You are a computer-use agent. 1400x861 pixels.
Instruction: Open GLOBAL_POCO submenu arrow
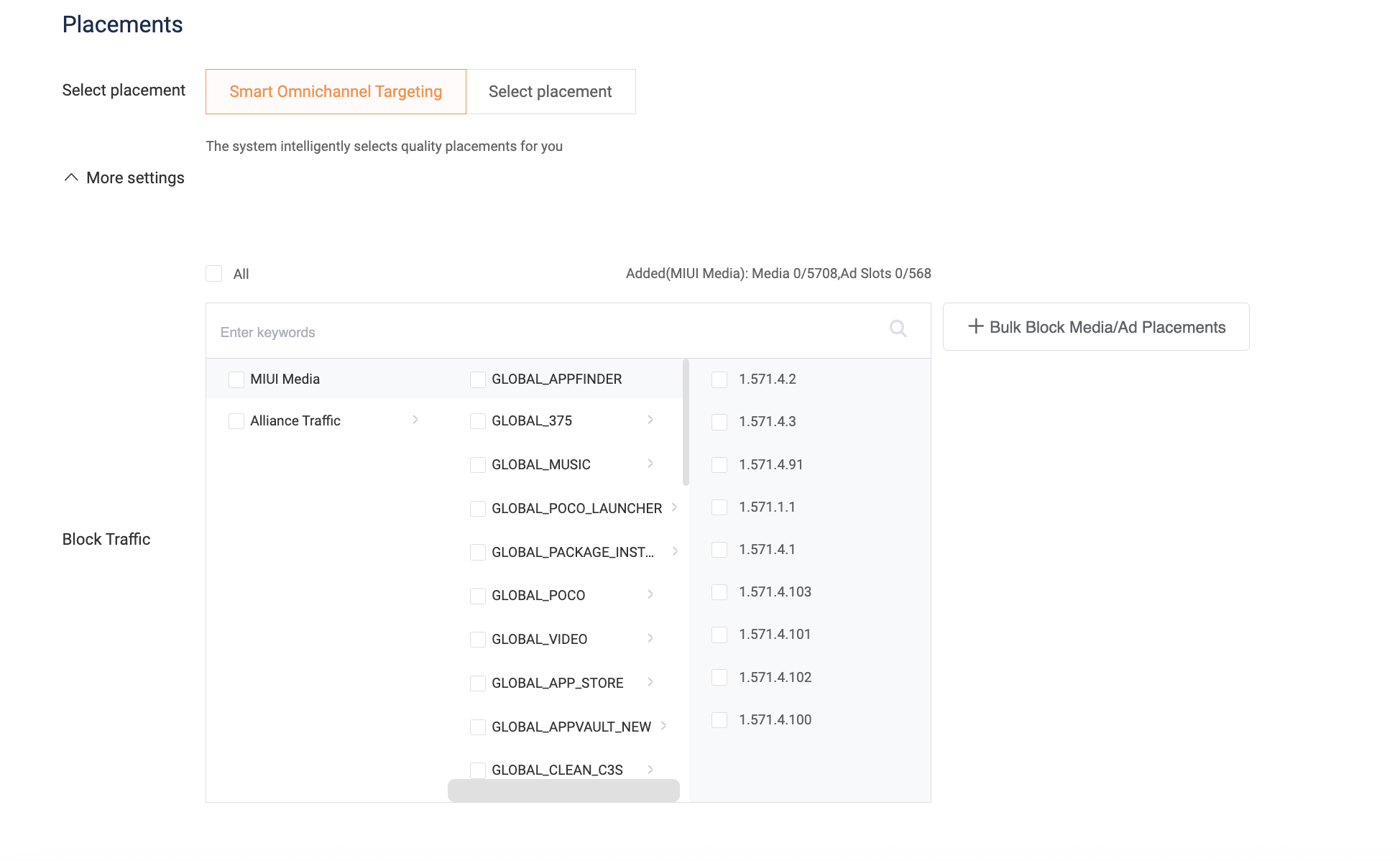(650, 594)
